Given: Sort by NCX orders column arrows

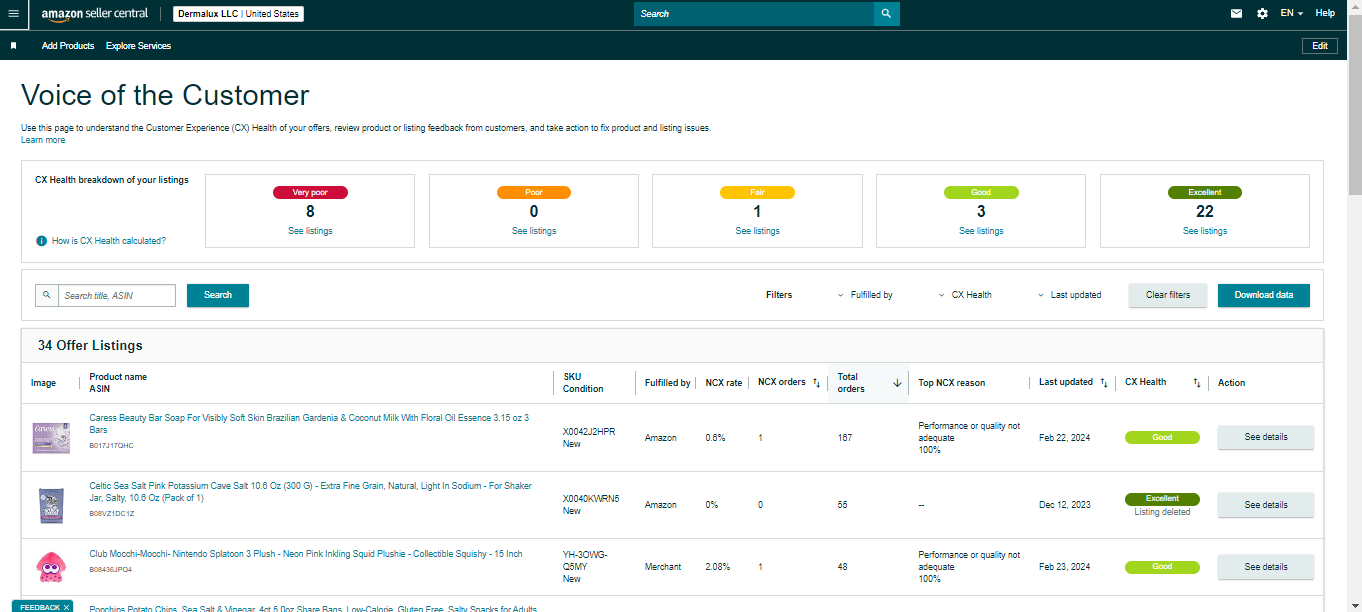Looking at the screenshot, I should point(816,383).
